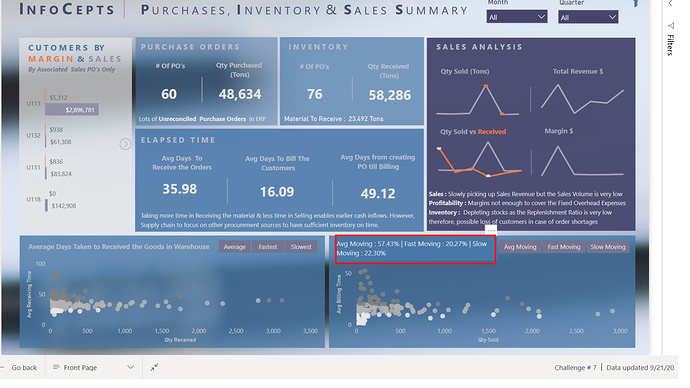Click the Front Page list icon
The width and height of the screenshot is (690, 388).
click(56, 367)
